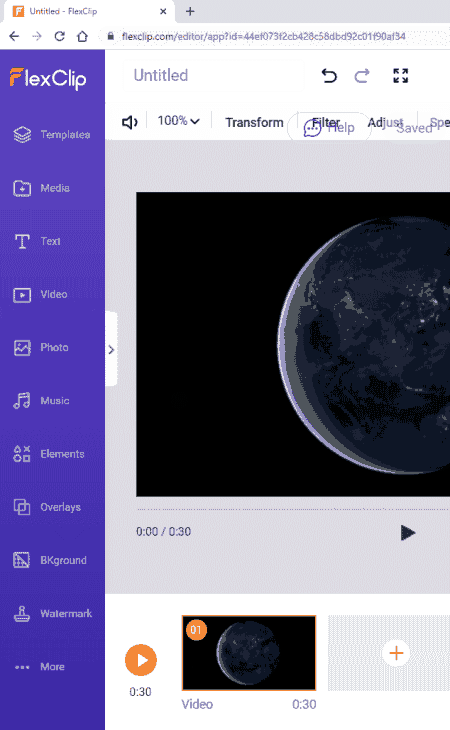Open a new browser tab

click(x=190, y=12)
